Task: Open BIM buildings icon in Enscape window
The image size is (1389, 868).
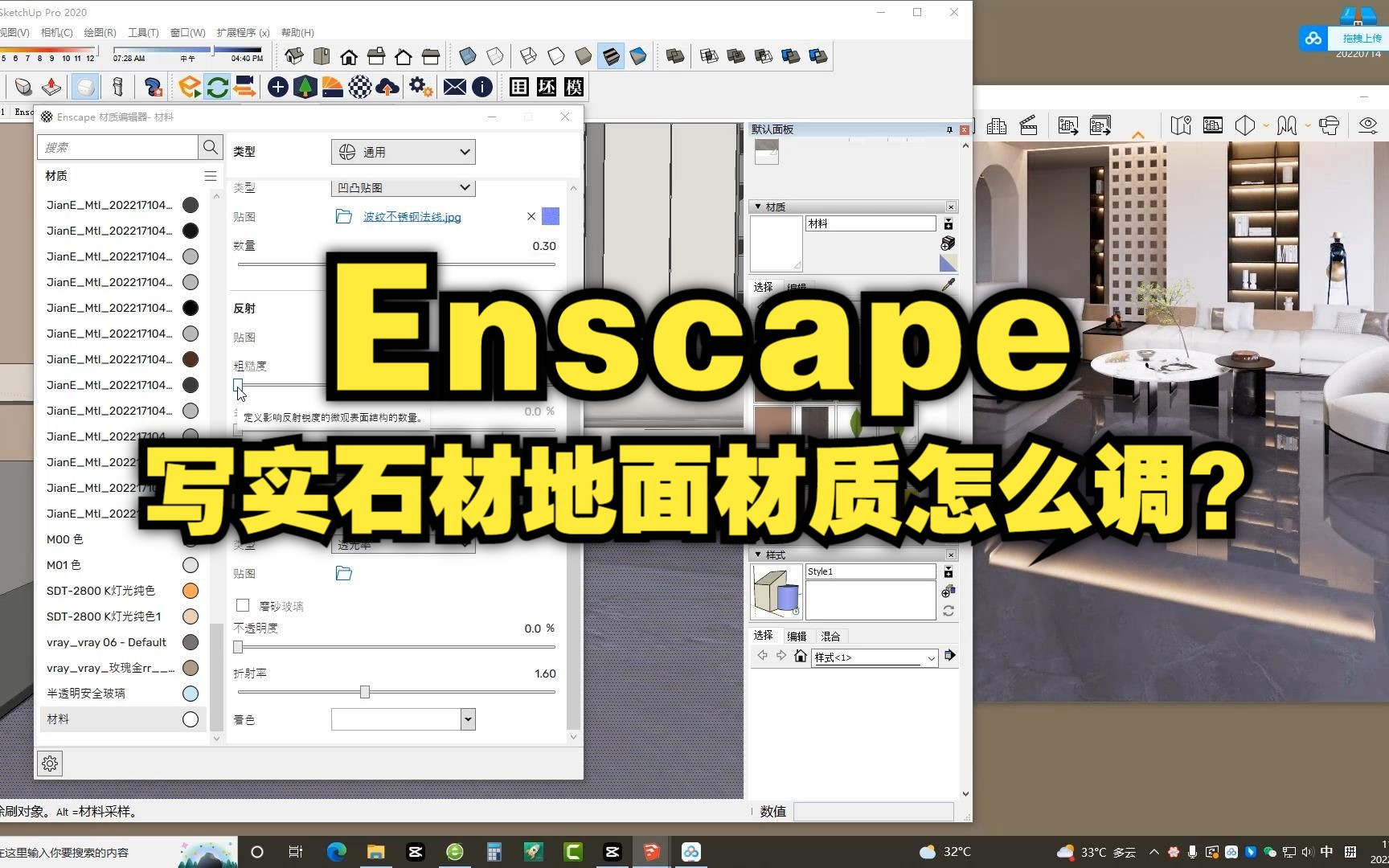Action: pos(997,125)
